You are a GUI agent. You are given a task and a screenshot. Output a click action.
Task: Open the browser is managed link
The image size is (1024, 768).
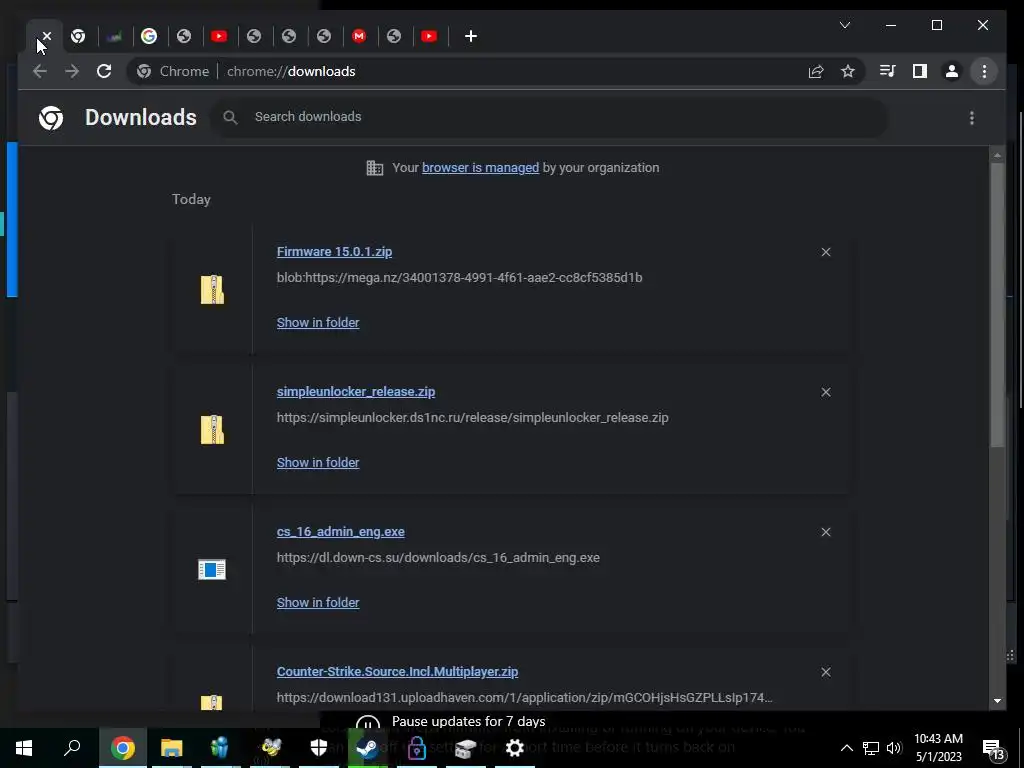[x=480, y=168]
